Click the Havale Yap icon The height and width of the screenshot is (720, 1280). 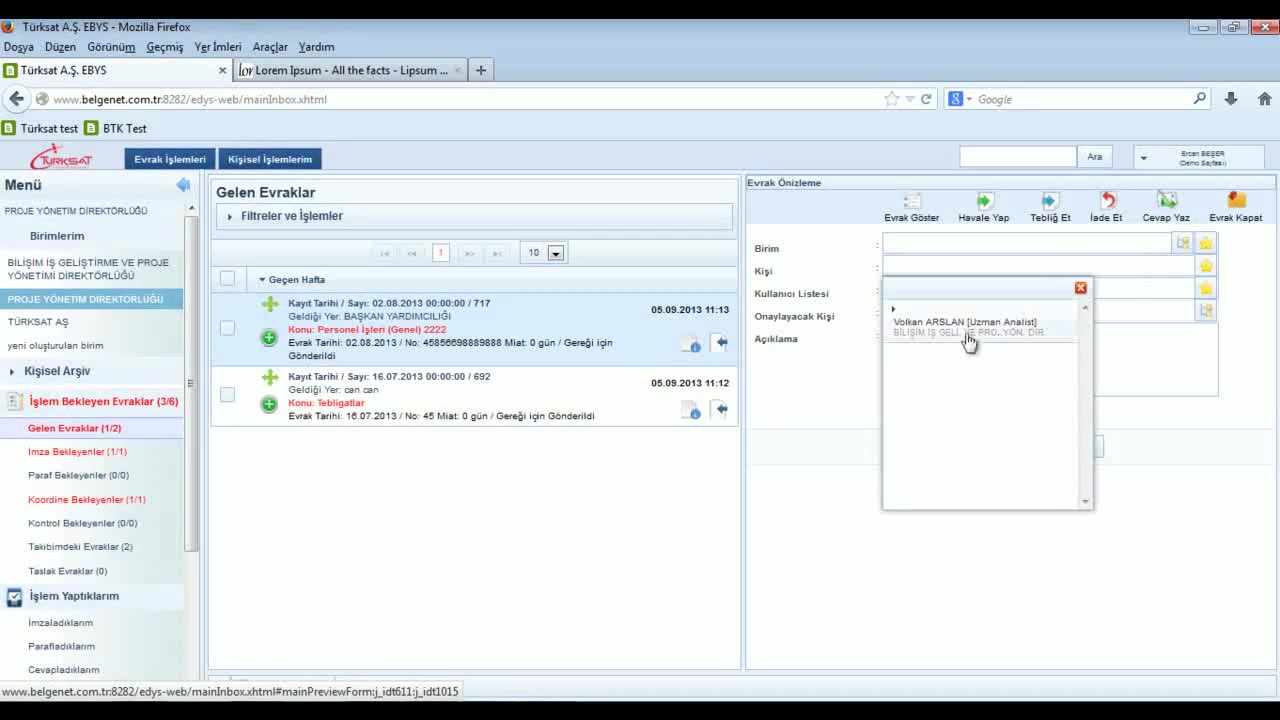pos(984,202)
